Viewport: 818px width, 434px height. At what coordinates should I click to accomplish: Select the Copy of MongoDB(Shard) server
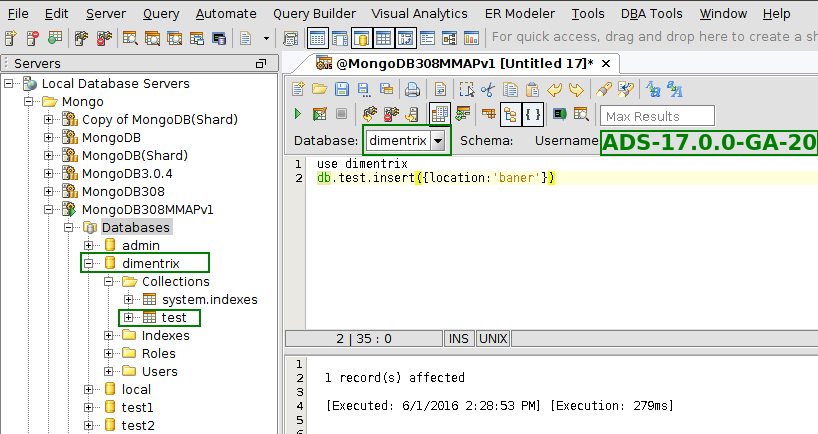point(160,119)
